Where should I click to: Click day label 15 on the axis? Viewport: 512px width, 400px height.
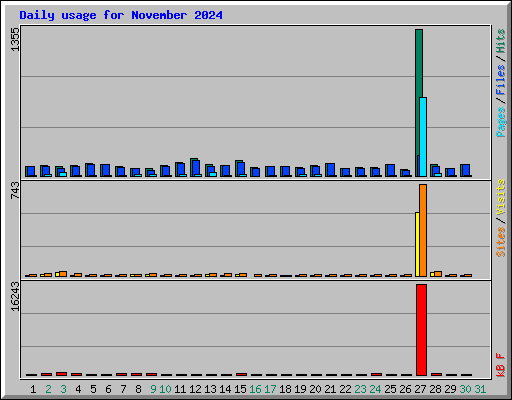pos(240,389)
